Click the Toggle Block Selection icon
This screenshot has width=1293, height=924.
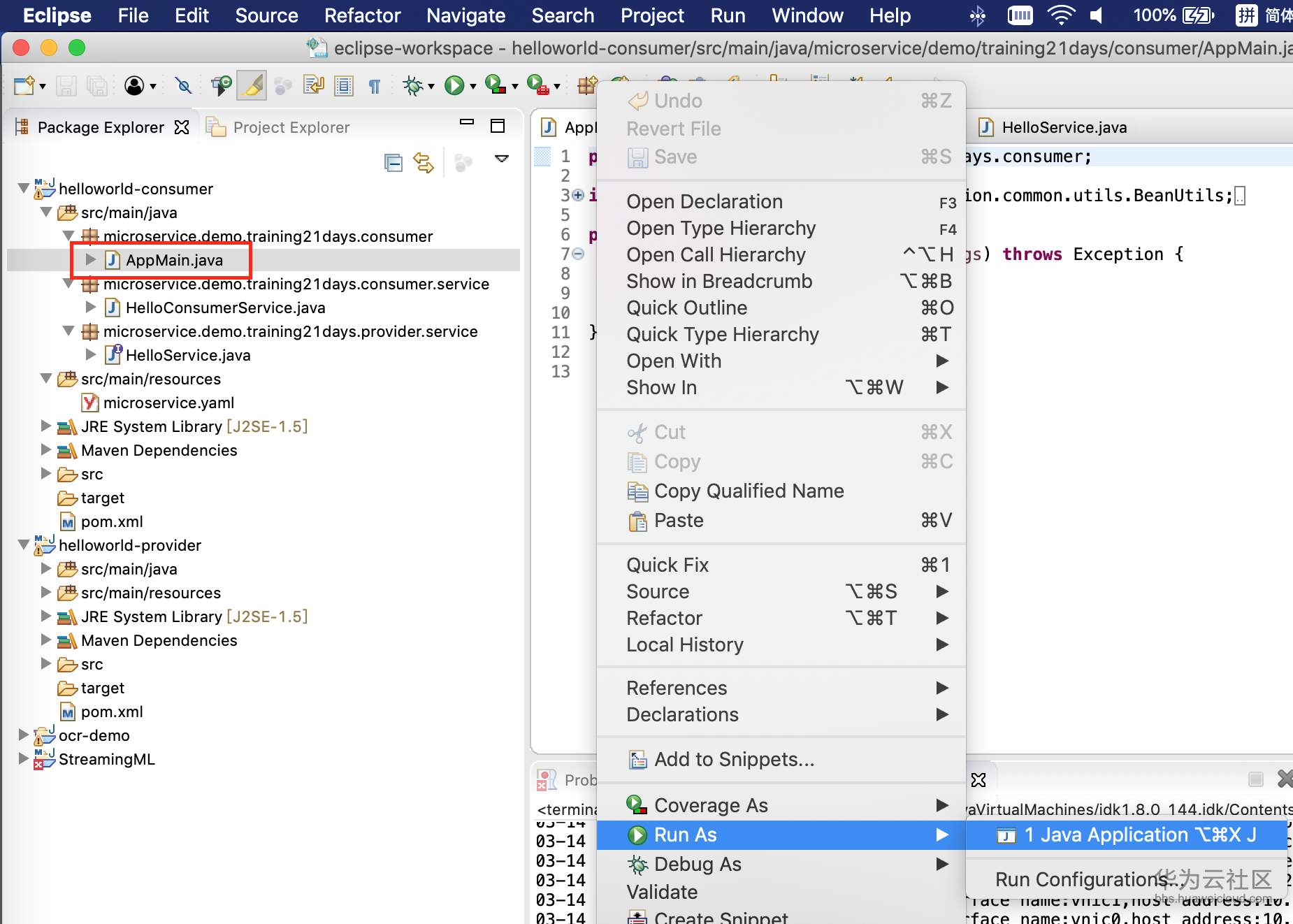pos(343,86)
